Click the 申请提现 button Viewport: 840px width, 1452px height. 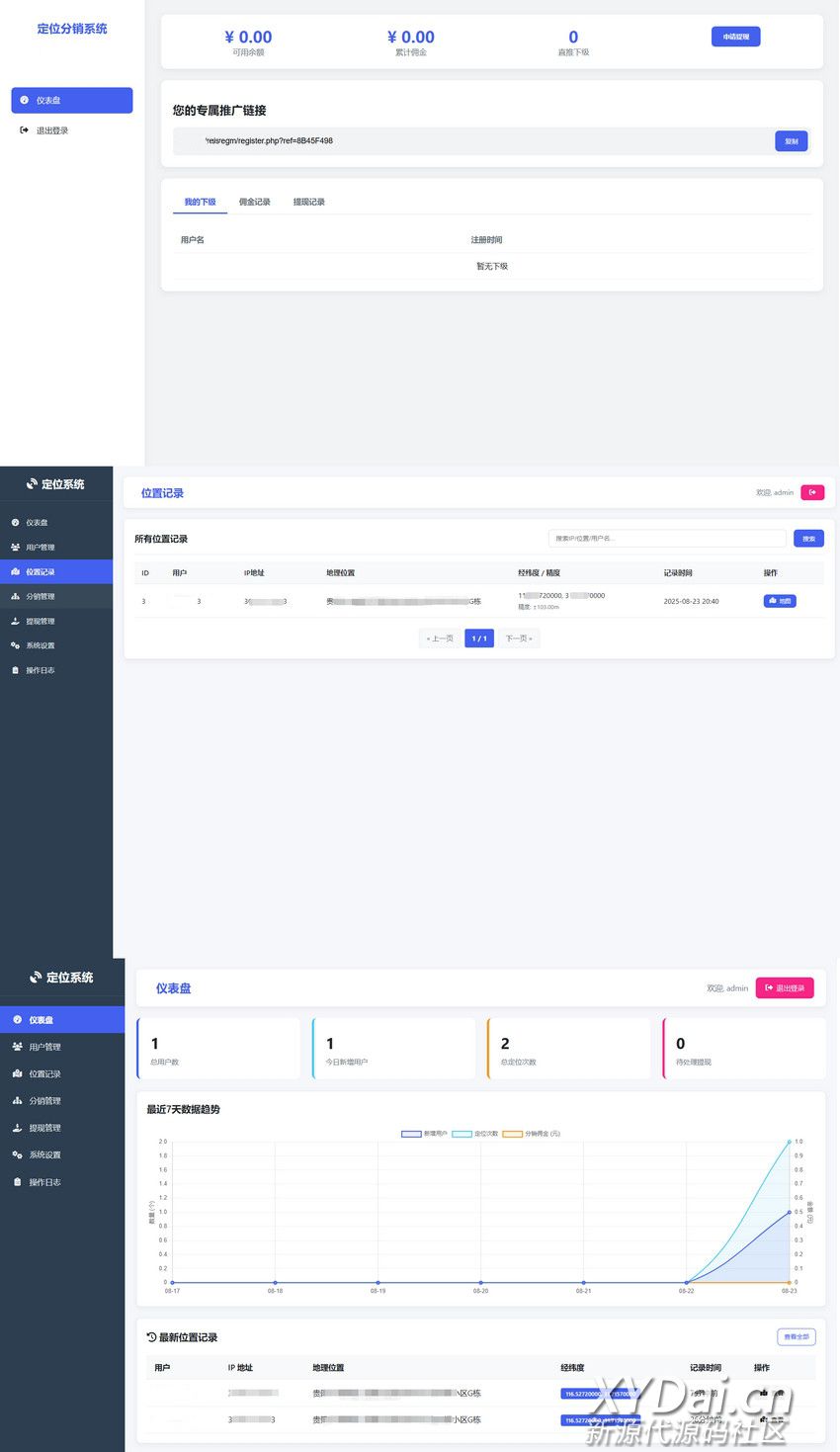click(x=735, y=37)
